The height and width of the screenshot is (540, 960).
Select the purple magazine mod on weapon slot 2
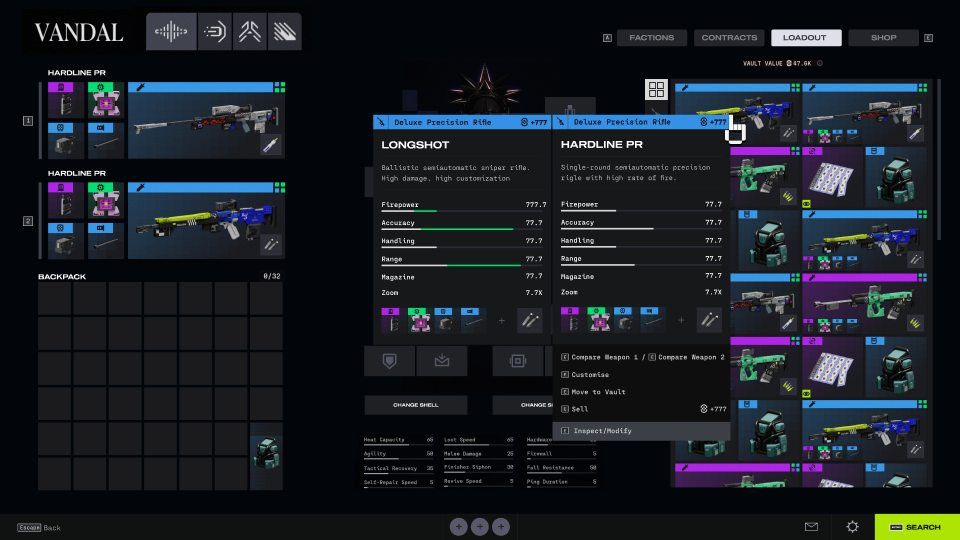[x=65, y=200]
